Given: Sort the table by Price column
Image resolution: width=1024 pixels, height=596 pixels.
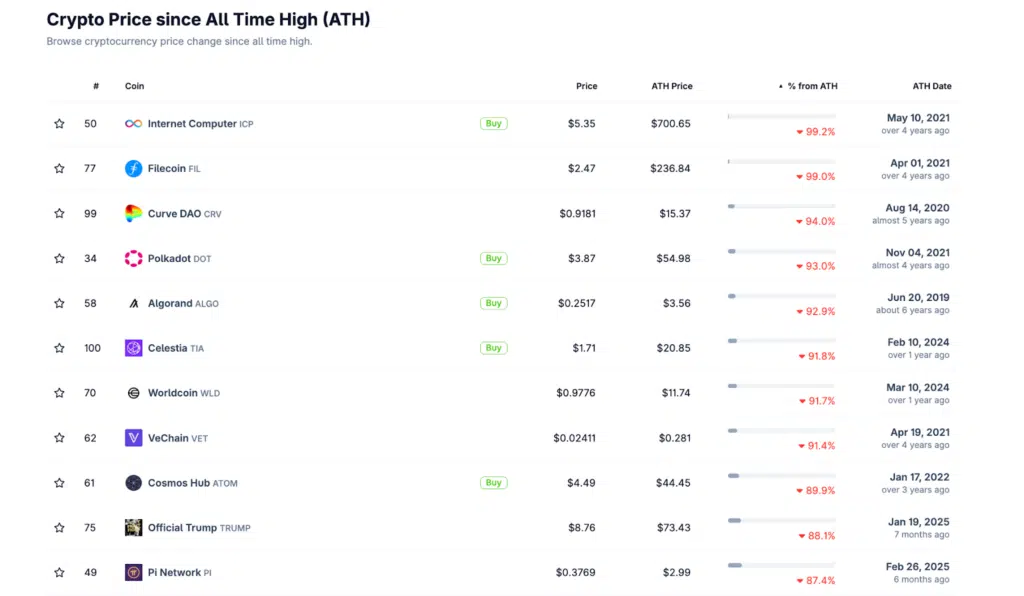Looking at the screenshot, I should click(586, 86).
